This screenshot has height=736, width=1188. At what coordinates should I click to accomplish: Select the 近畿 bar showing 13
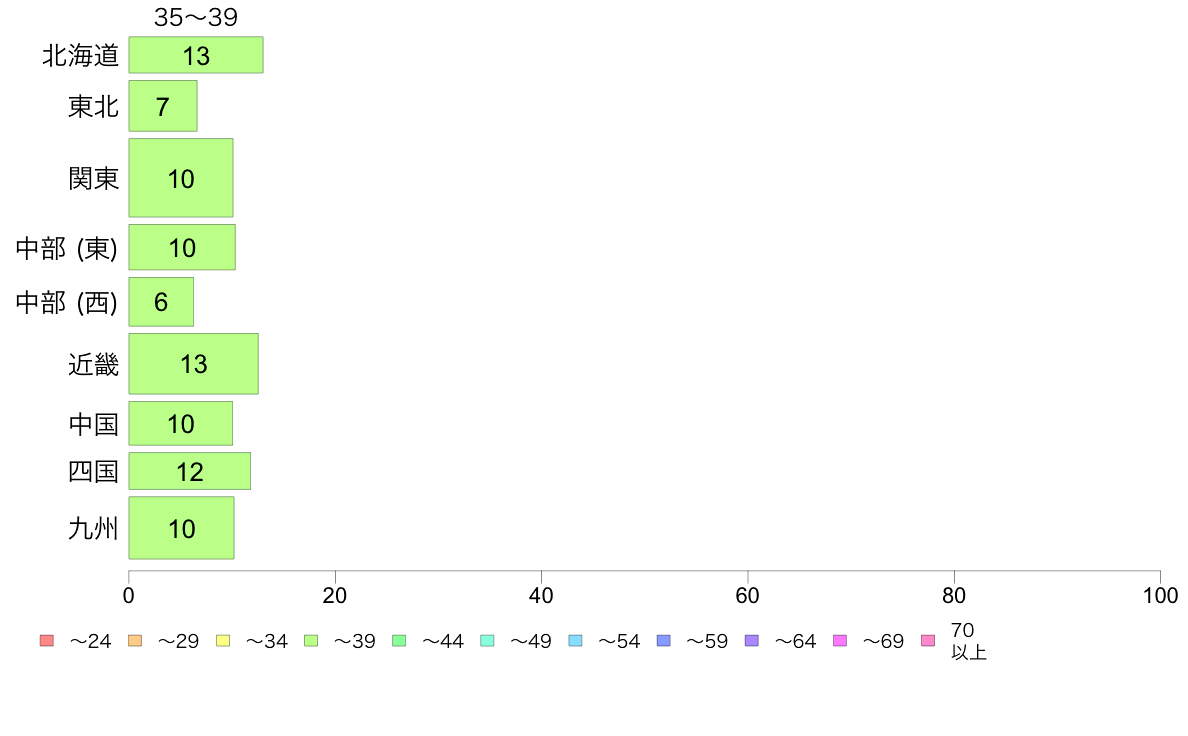(194, 364)
